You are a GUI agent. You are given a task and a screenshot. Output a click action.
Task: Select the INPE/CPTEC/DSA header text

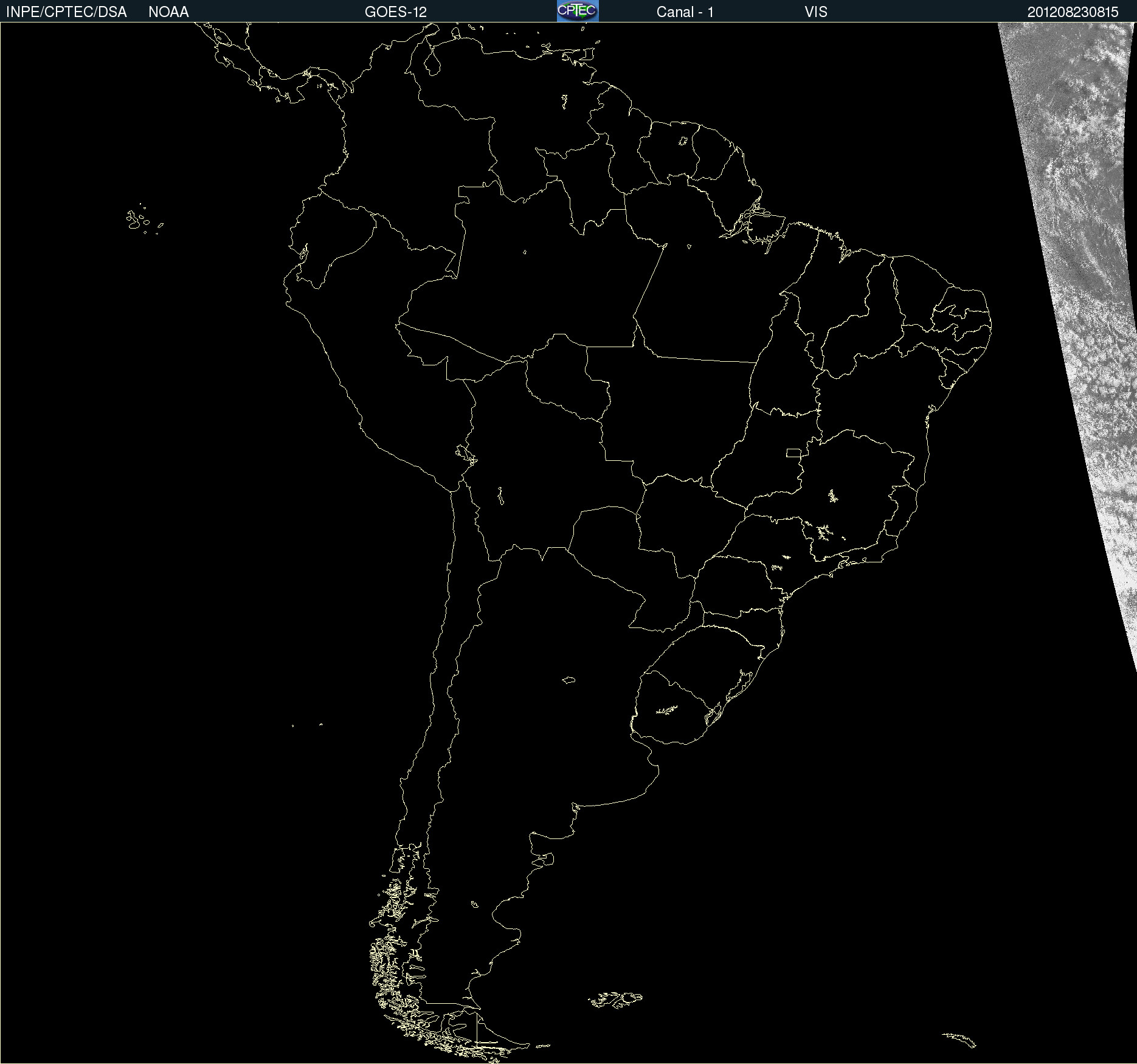66,12
